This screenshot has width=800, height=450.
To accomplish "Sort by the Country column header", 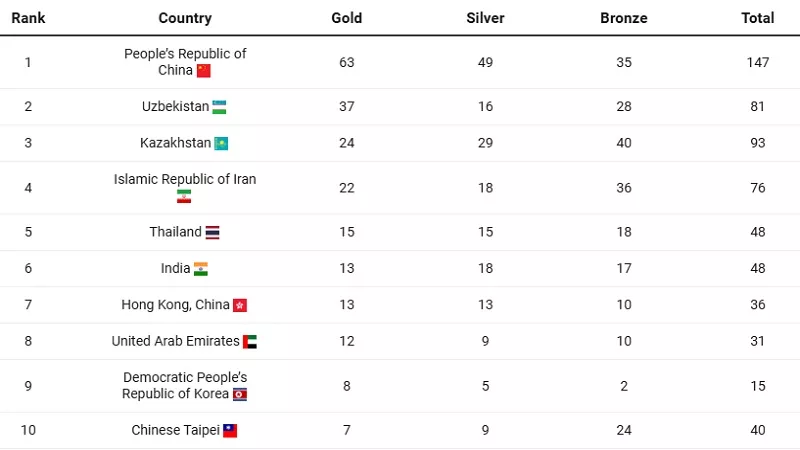I will 185,18.
